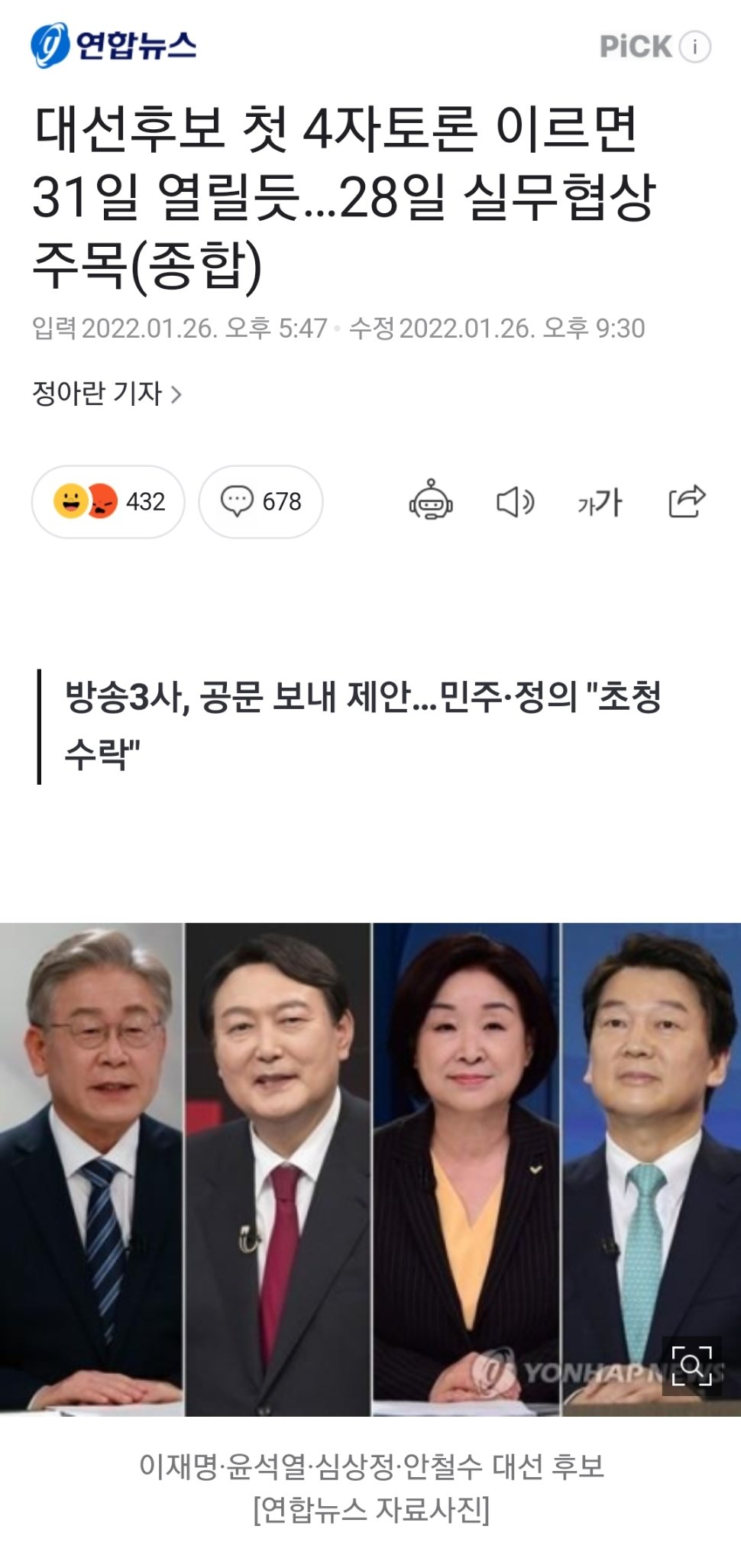Open the 432 reactions button
Viewport: 741px width, 1568px height.
click(x=108, y=501)
